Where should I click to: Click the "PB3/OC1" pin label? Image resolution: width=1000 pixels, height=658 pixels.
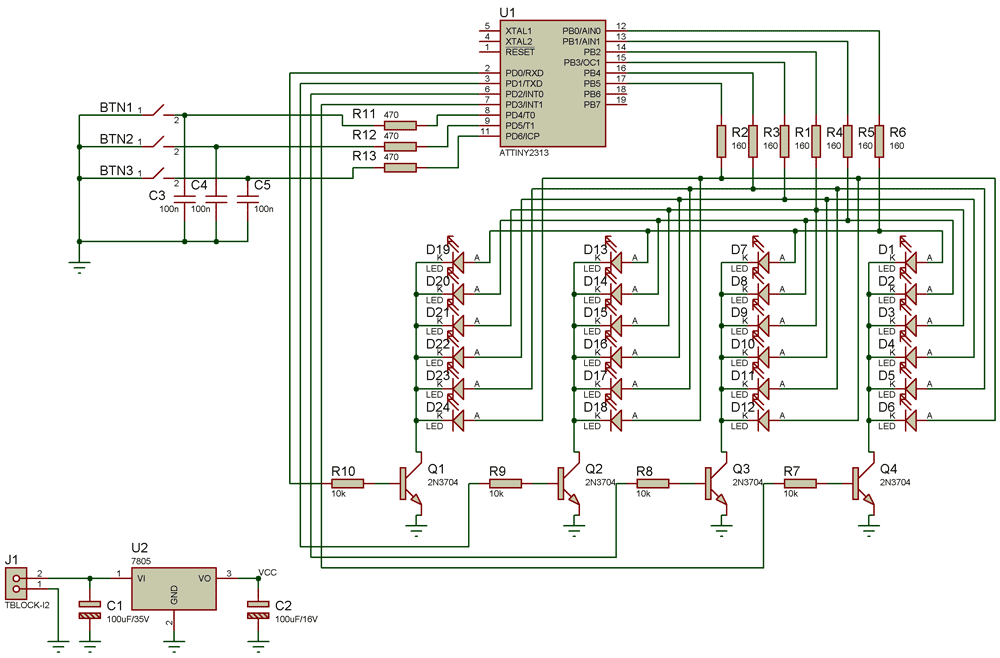coord(582,62)
